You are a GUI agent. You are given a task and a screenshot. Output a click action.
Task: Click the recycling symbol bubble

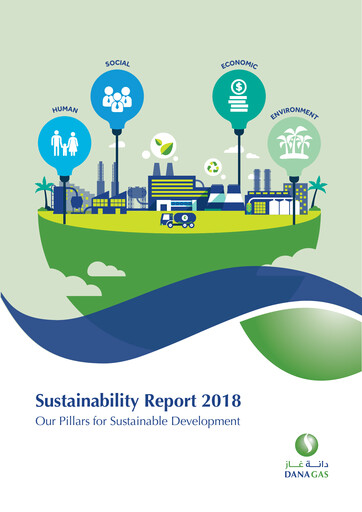[213, 167]
